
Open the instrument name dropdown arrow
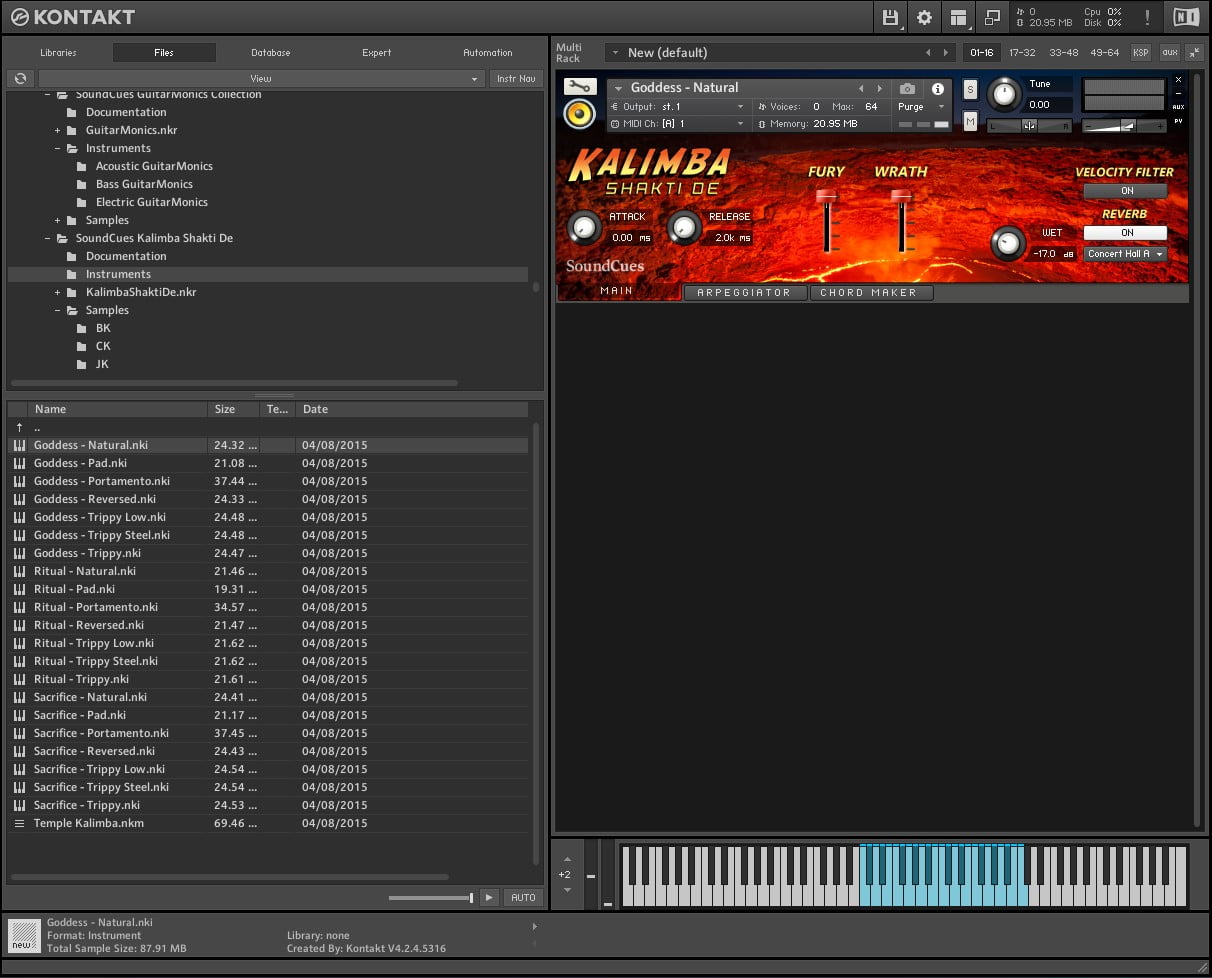tap(618, 88)
